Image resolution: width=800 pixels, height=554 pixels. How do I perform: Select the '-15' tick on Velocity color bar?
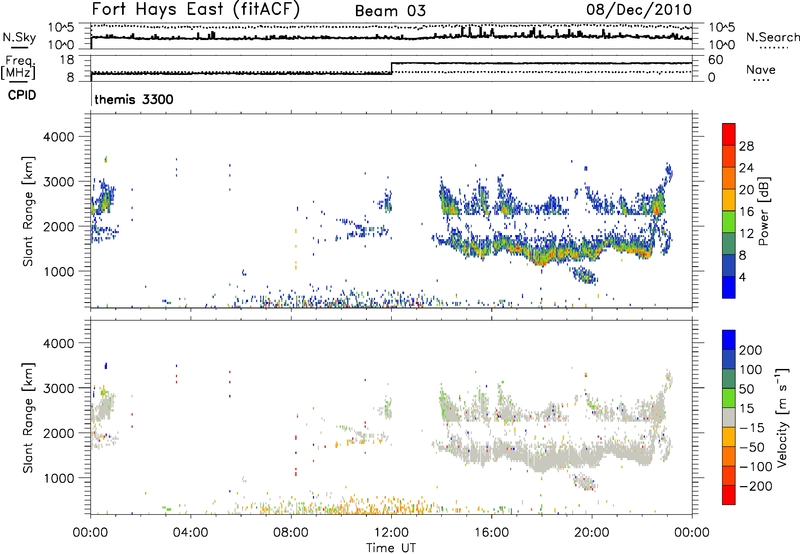751,428
